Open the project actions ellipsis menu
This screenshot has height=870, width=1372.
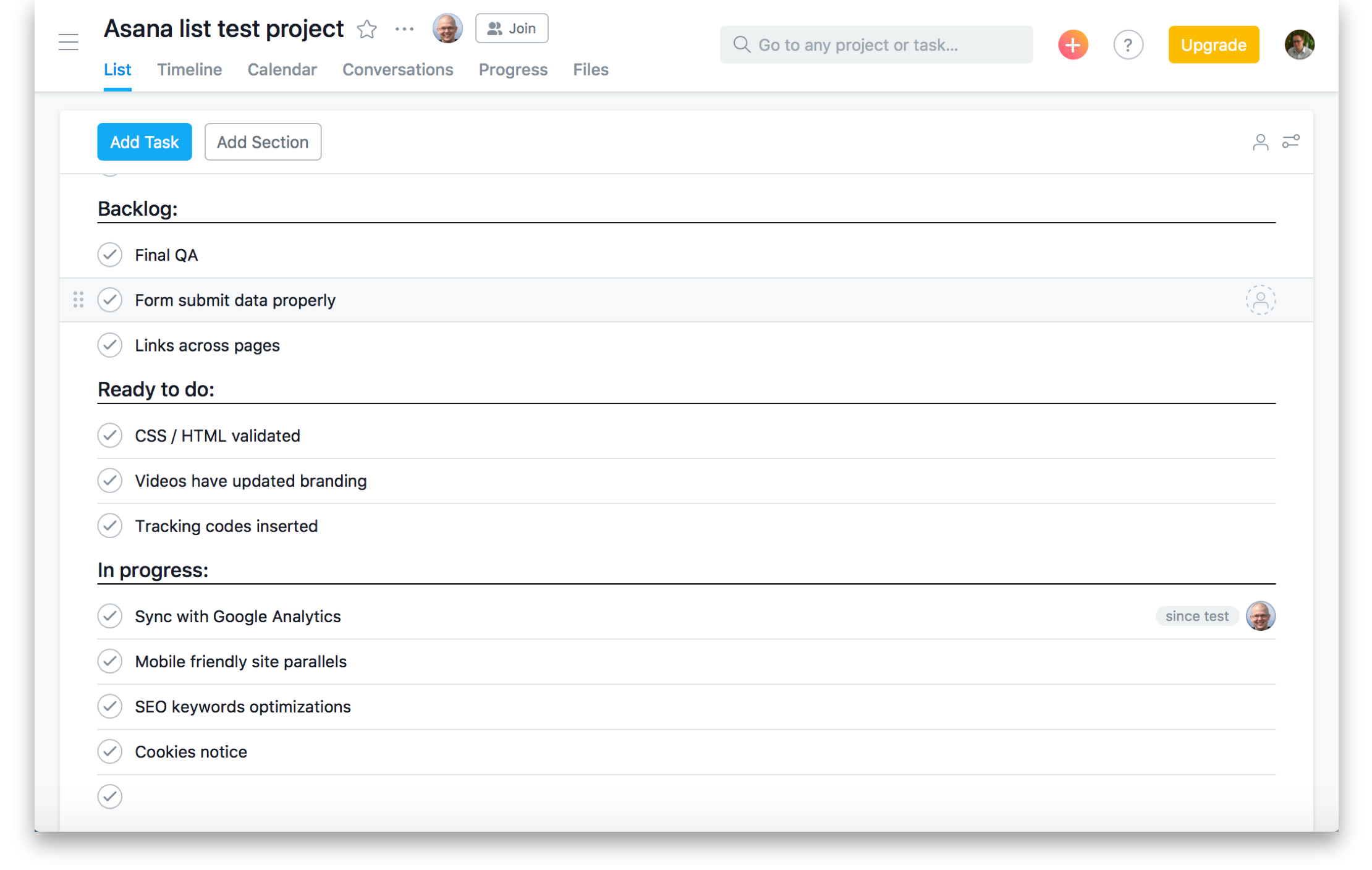click(404, 29)
